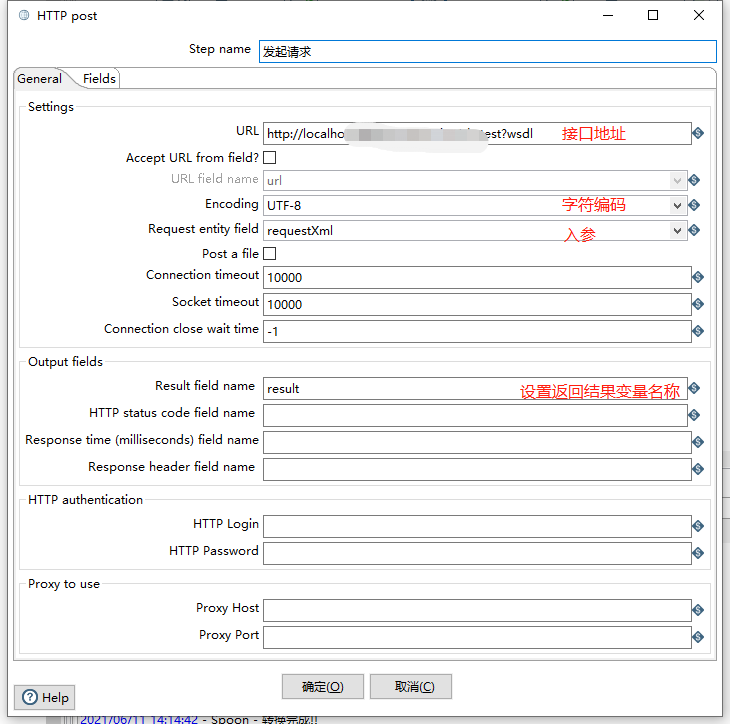
Task: Click variable icon beside Result field name
Action: (x=694, y=388)
